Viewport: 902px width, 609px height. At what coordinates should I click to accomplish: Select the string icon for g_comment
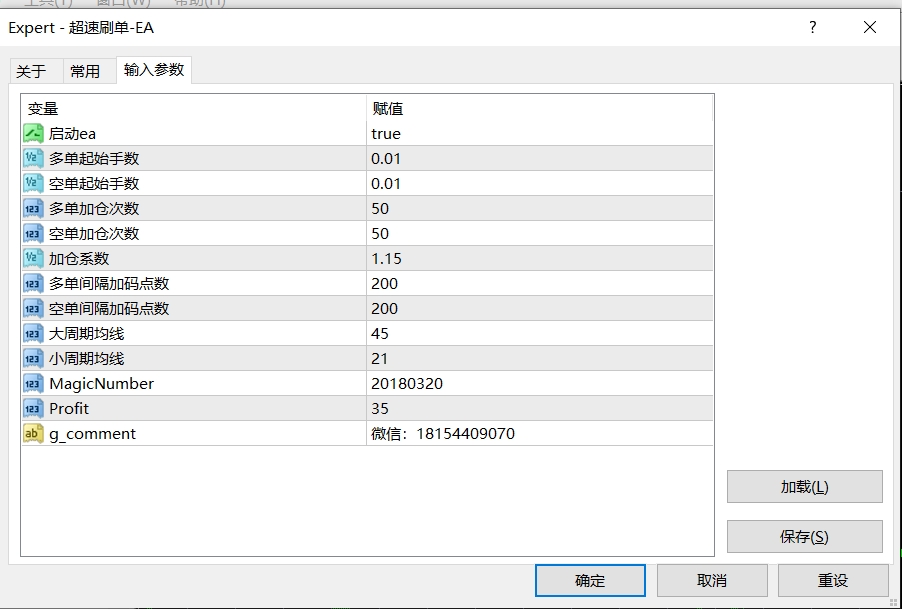pos(33,434)
